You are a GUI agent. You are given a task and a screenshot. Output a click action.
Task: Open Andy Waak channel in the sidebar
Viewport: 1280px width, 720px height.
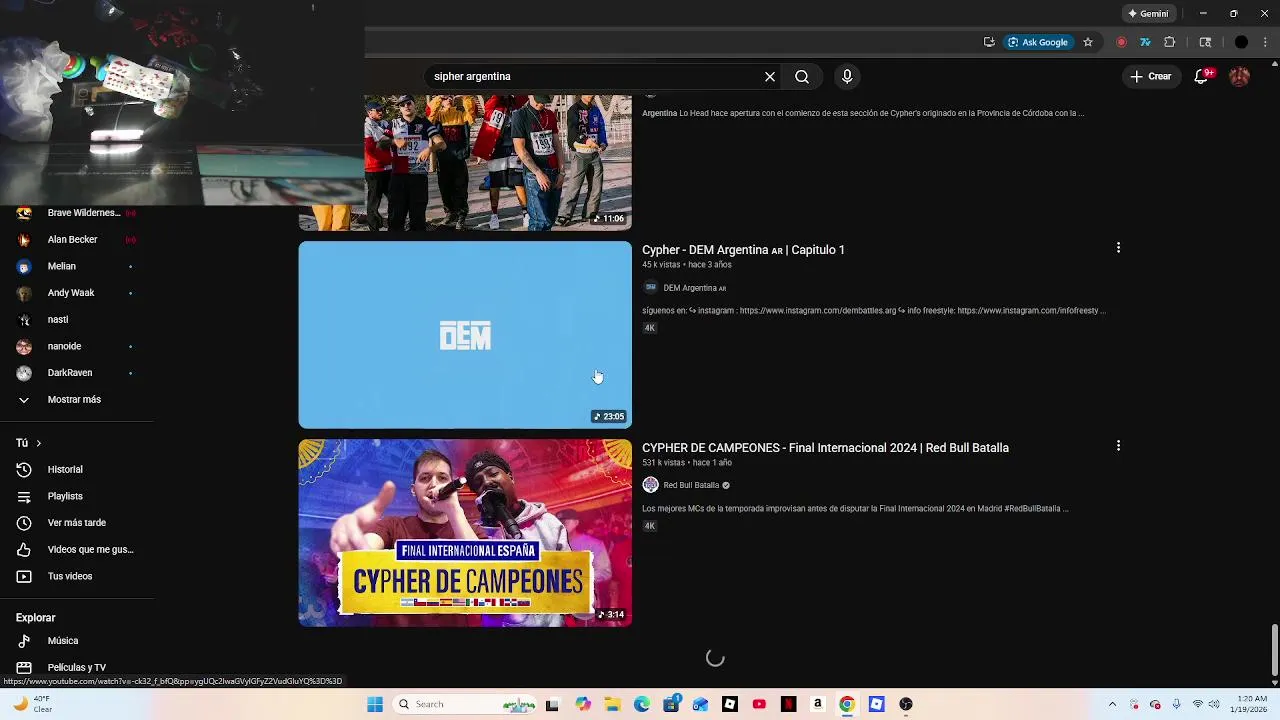(x=76, y=293)
